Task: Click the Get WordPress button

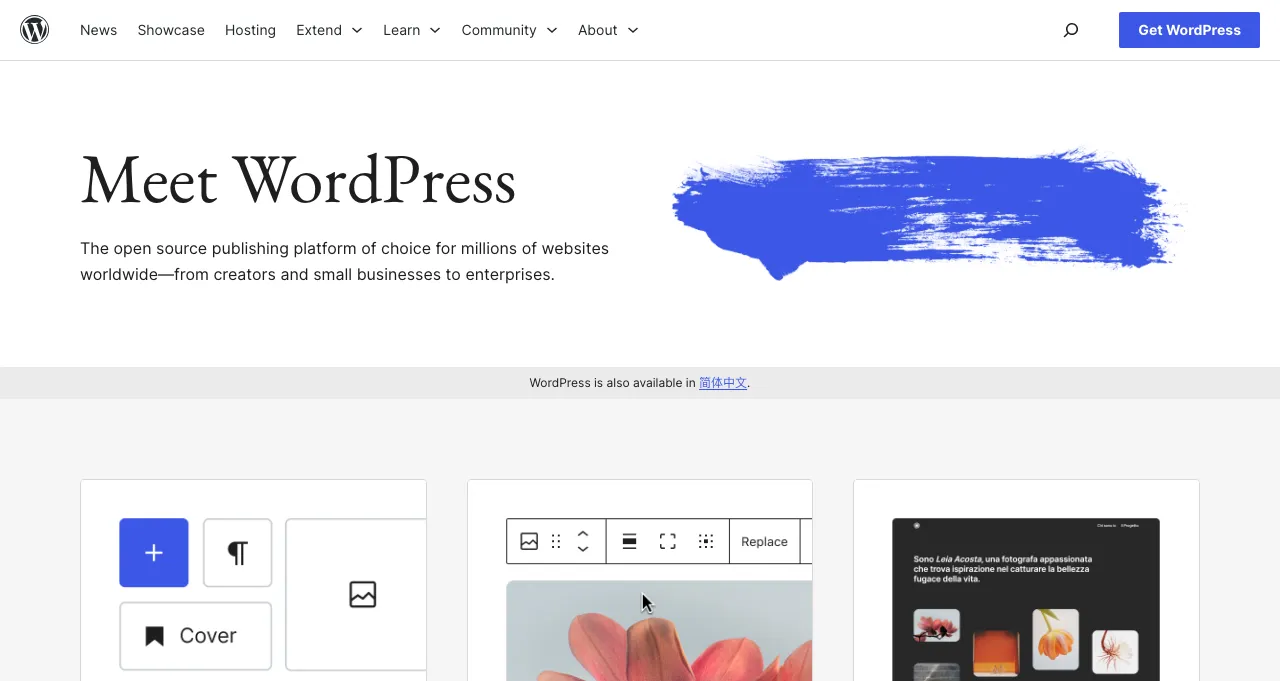Action: click(x=1189, y=30)
